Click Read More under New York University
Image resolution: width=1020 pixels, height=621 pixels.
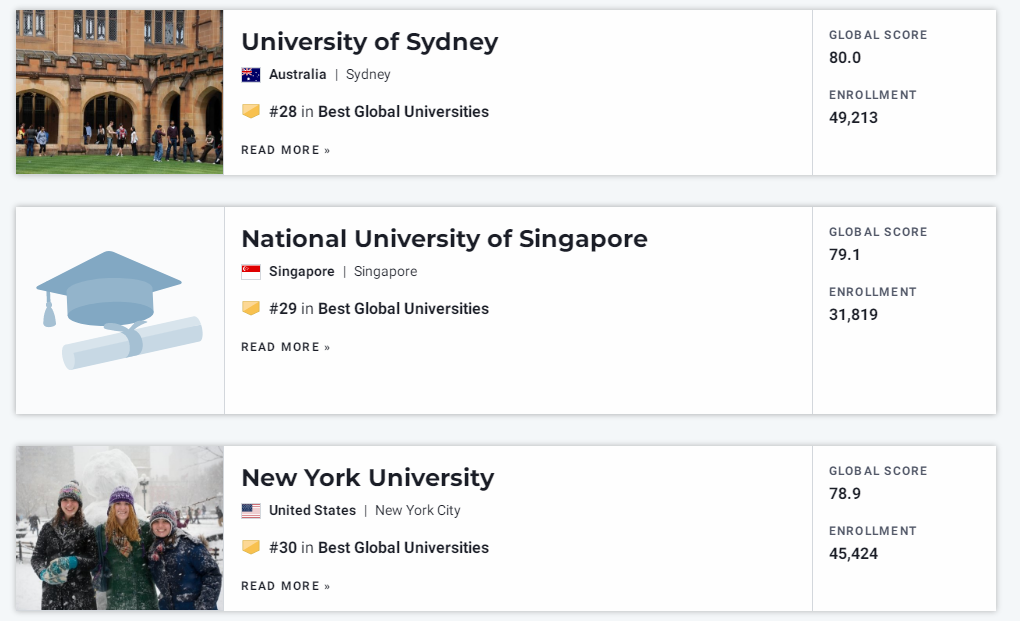coord(286,587)
